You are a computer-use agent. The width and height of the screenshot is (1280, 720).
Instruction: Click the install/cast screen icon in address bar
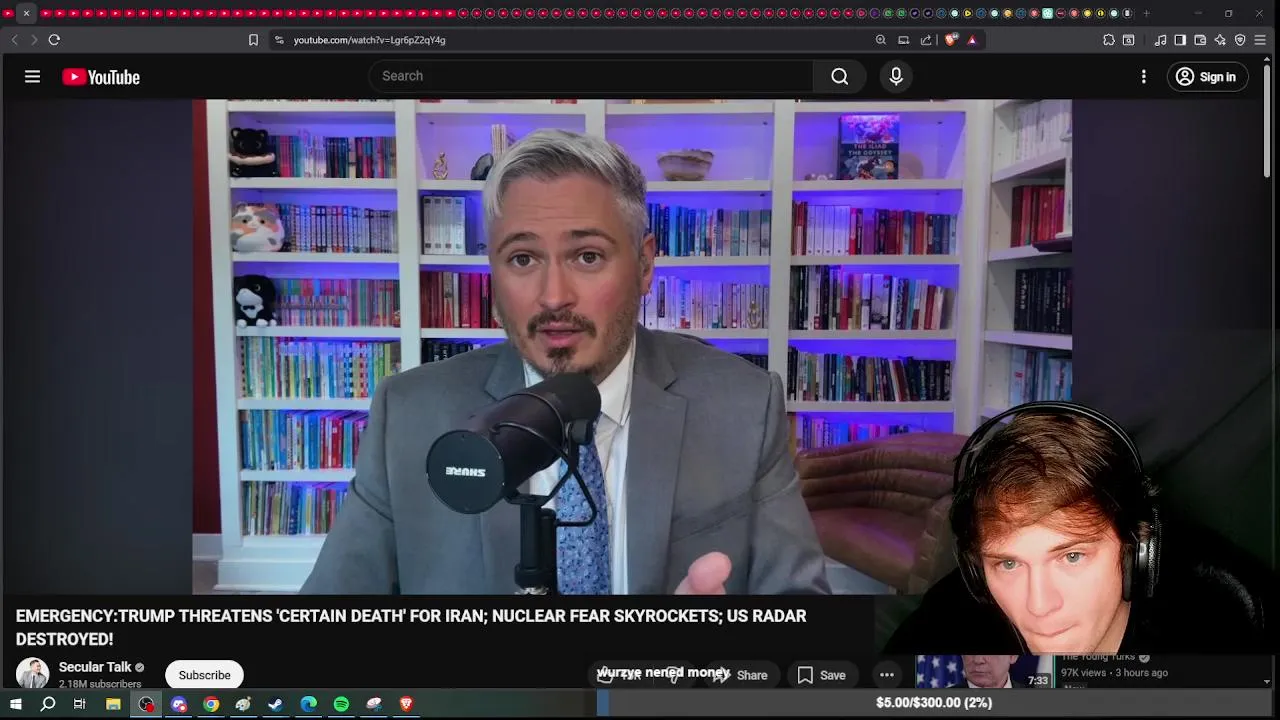point(904,40)
